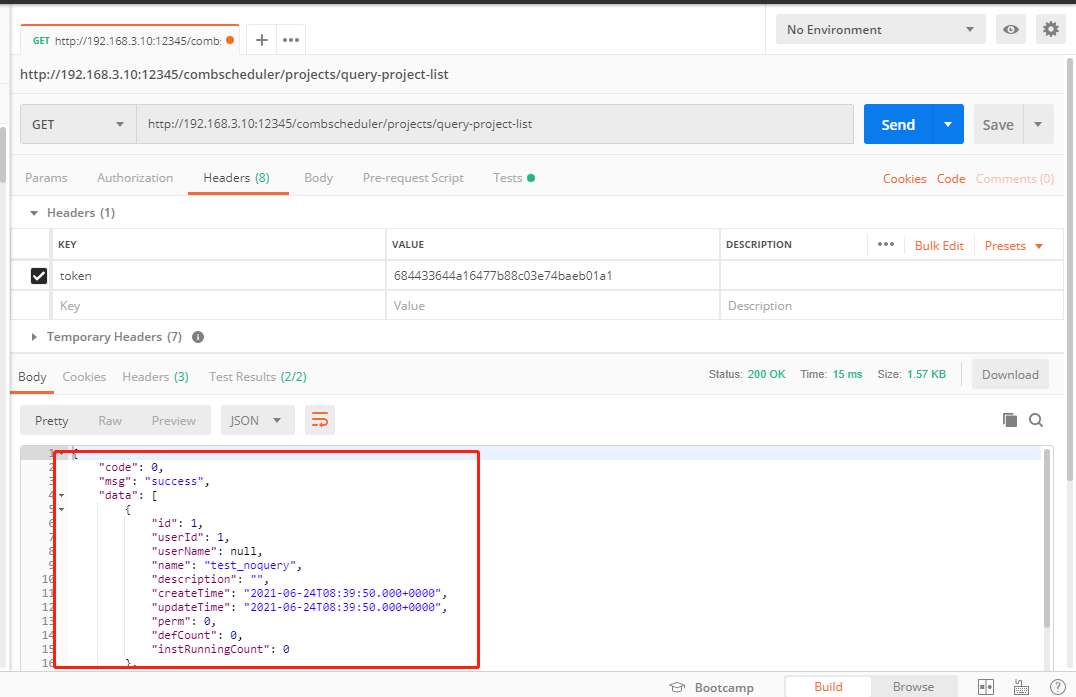
Task: Select the request Headers (8) tab
Action: tap(236, 178)
